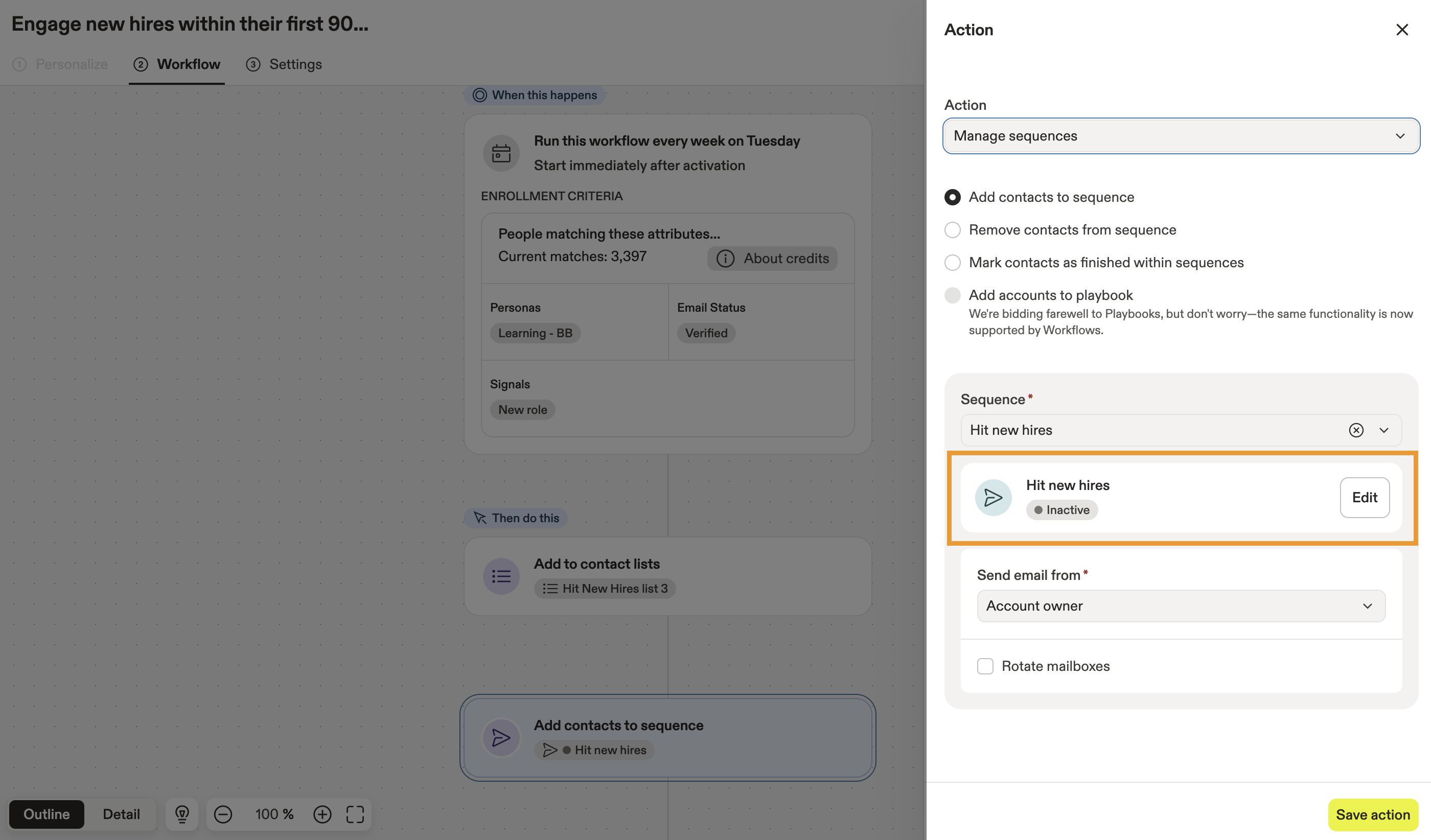The width and height of the screenshot is (1431, 840).
Task: Zoom out using the minus icon
Action: click(x=224, y=814)
